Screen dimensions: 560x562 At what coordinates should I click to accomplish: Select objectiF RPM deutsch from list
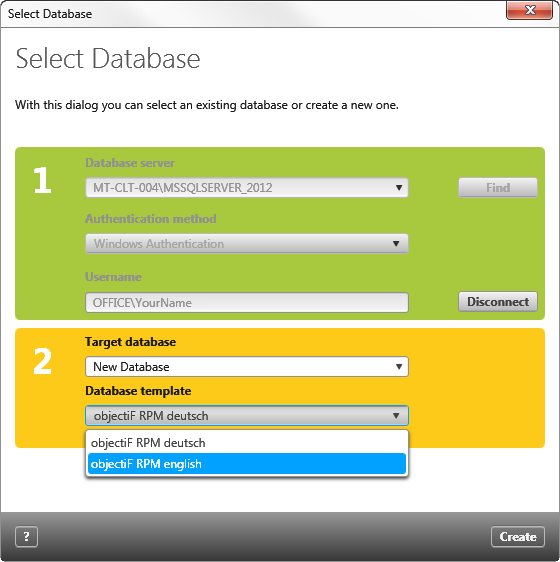click(x=247, y=443)
